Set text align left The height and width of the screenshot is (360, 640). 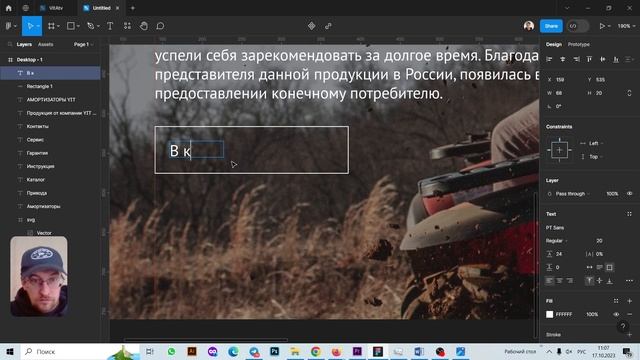point(549,281)
